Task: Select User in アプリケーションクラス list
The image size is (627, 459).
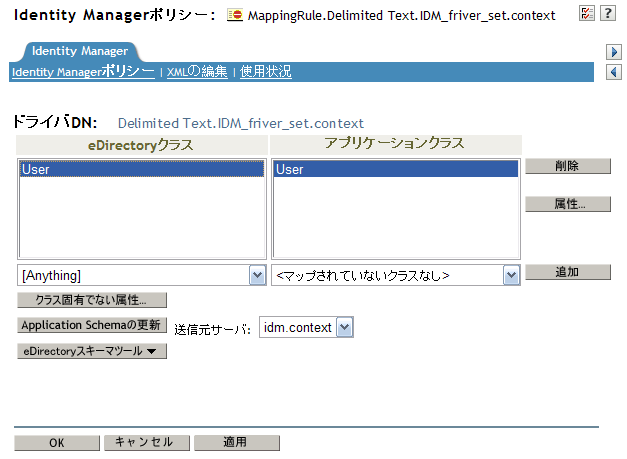Action: tap(395, 169)
